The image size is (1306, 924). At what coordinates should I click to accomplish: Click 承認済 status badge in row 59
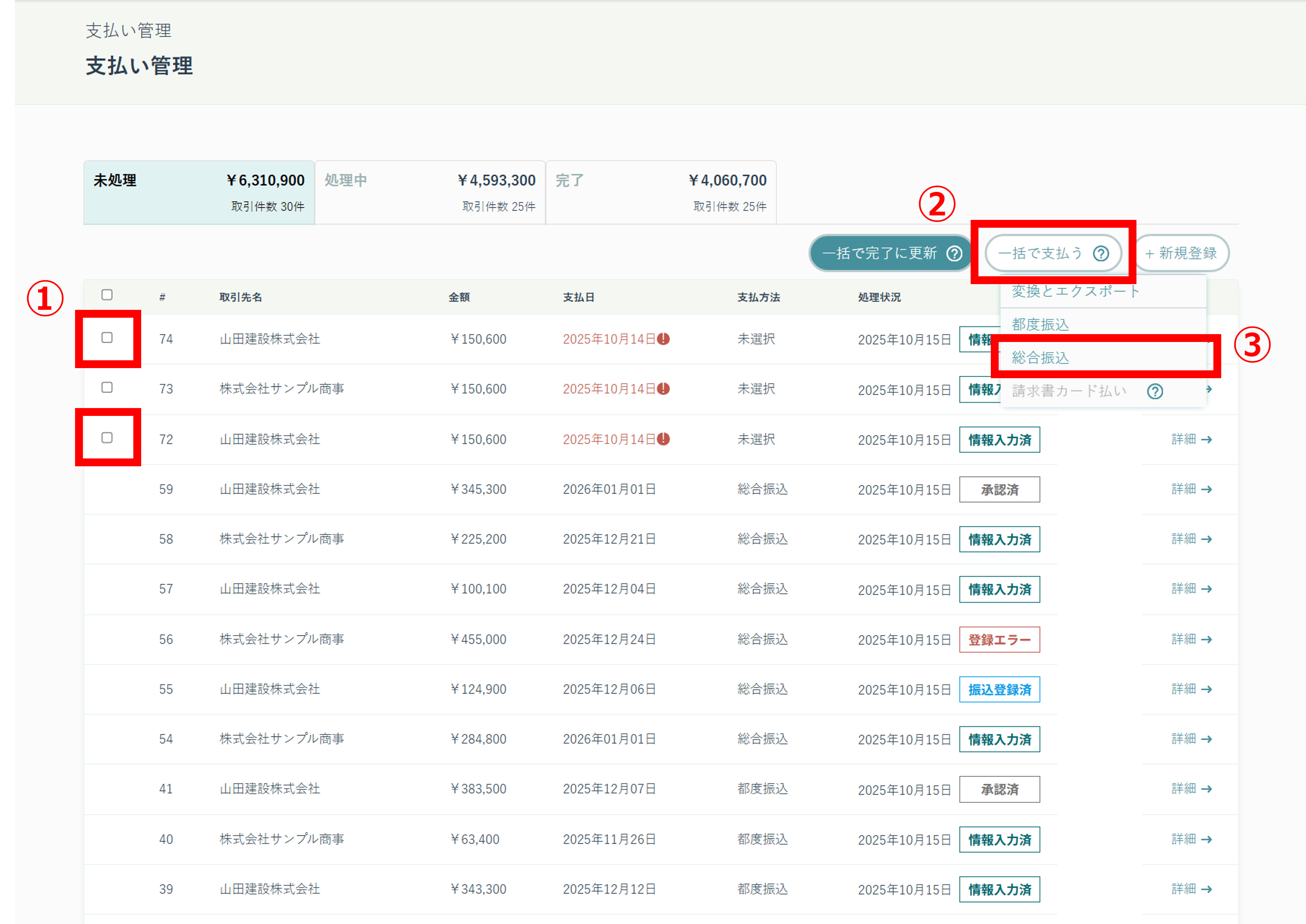(x=1000, y=490)
